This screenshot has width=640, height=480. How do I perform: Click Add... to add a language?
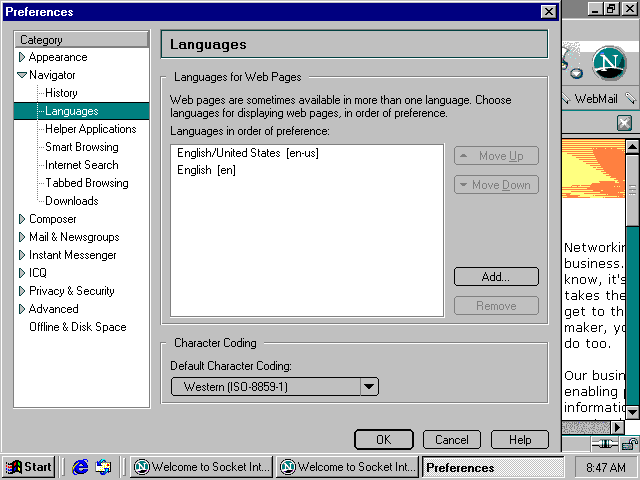496,277
